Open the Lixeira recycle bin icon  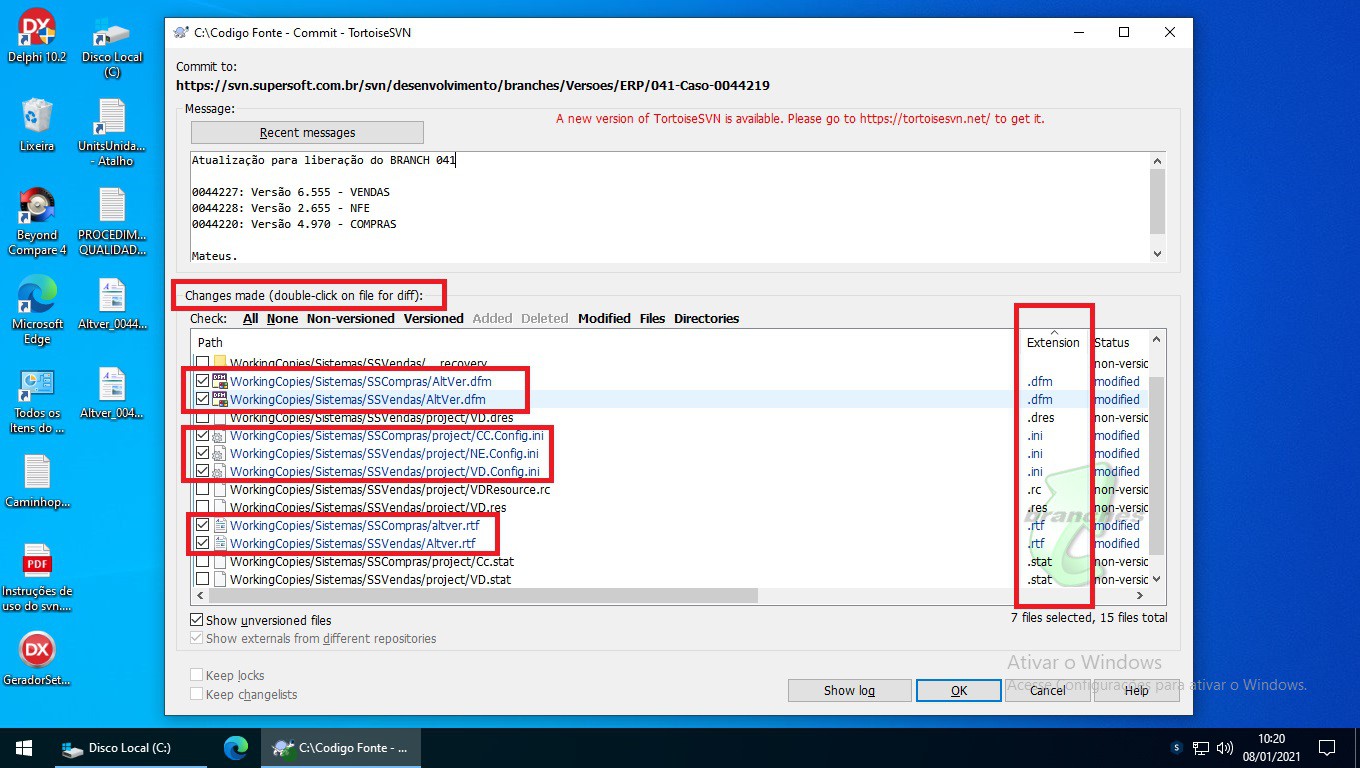pyautogui.click(x=37, y=117)
